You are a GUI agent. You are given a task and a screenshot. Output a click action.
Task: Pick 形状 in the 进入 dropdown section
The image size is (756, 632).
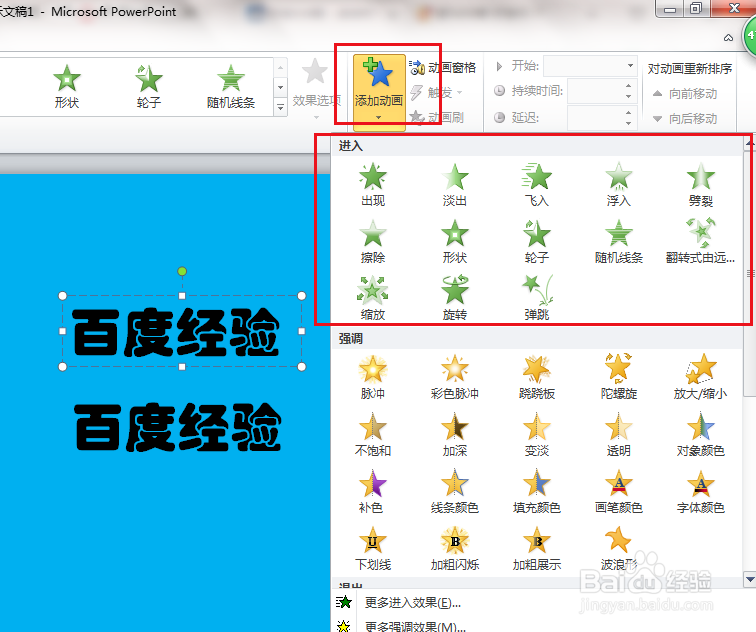click(455, 242)
